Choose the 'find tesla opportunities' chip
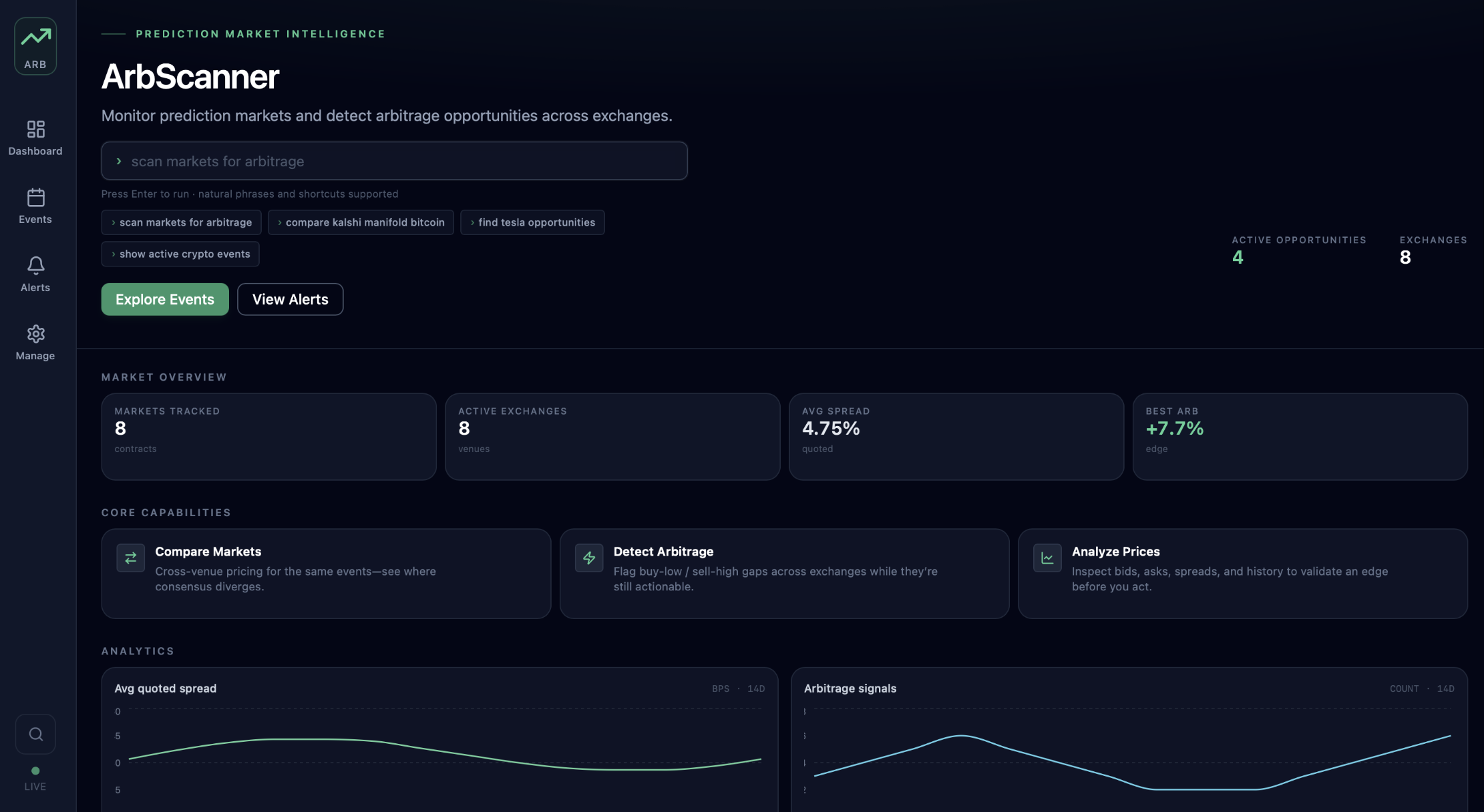This screenshot has width=1484, height=812. click(532, 222)
